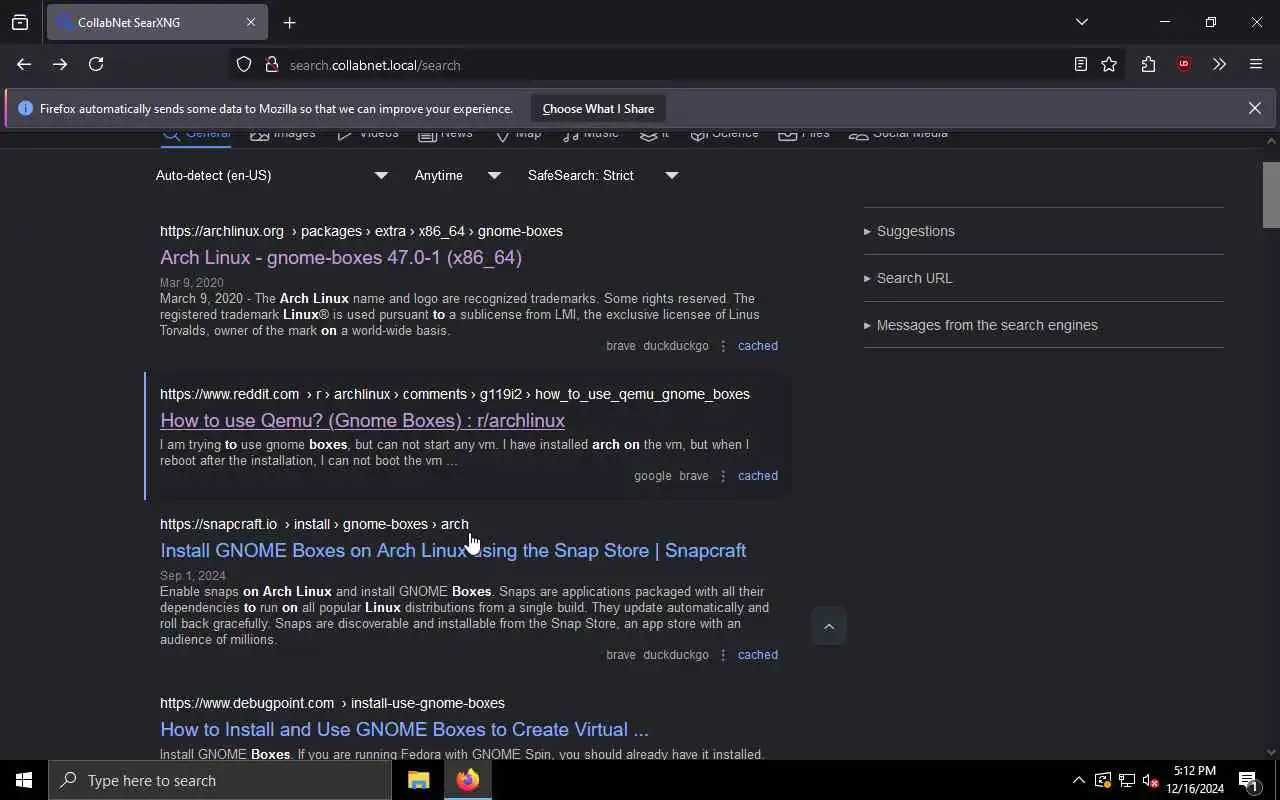Open more options dots for Arch Linux result

pos(723,346)
